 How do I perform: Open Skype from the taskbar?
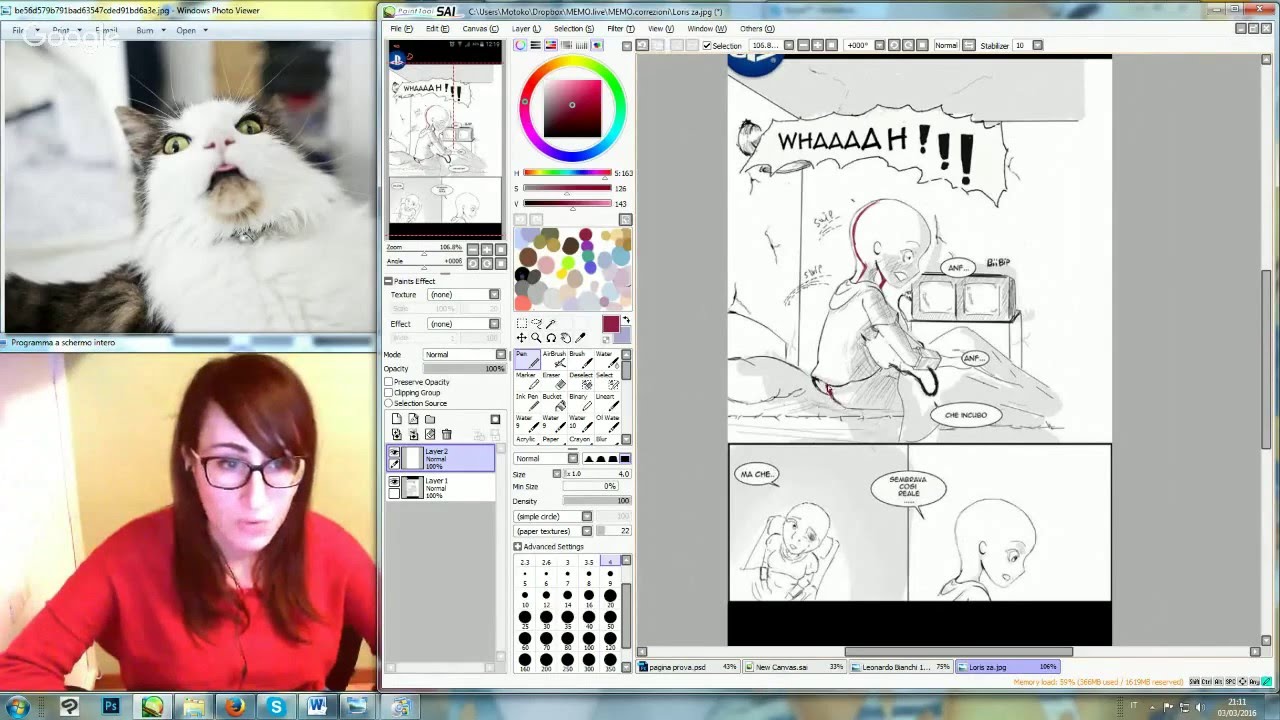(276, 707)
